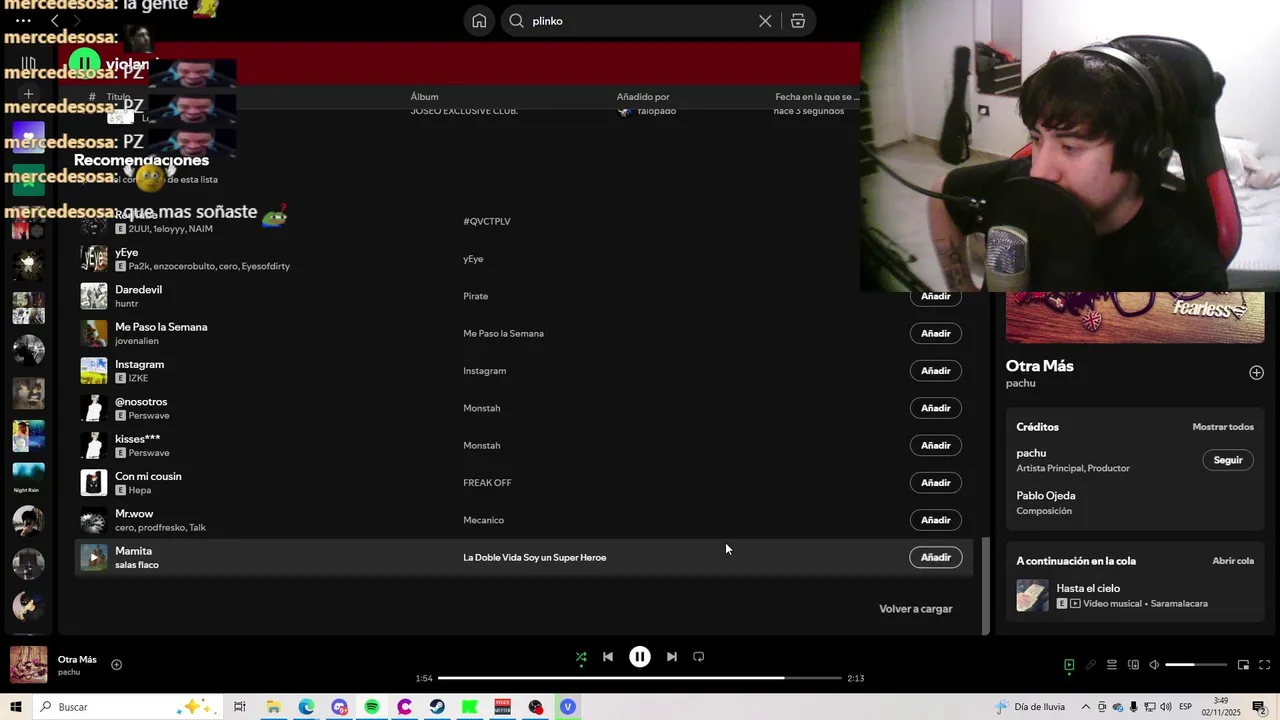Add 'kisses***' to the playlist
The image size is (1280, 720).
(x=935, y=445)
